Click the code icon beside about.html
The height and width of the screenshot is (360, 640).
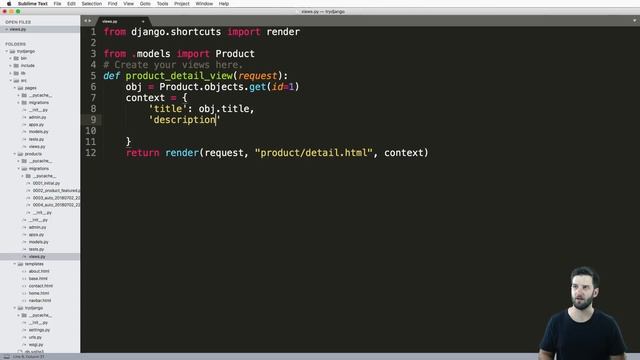point(24,271)
